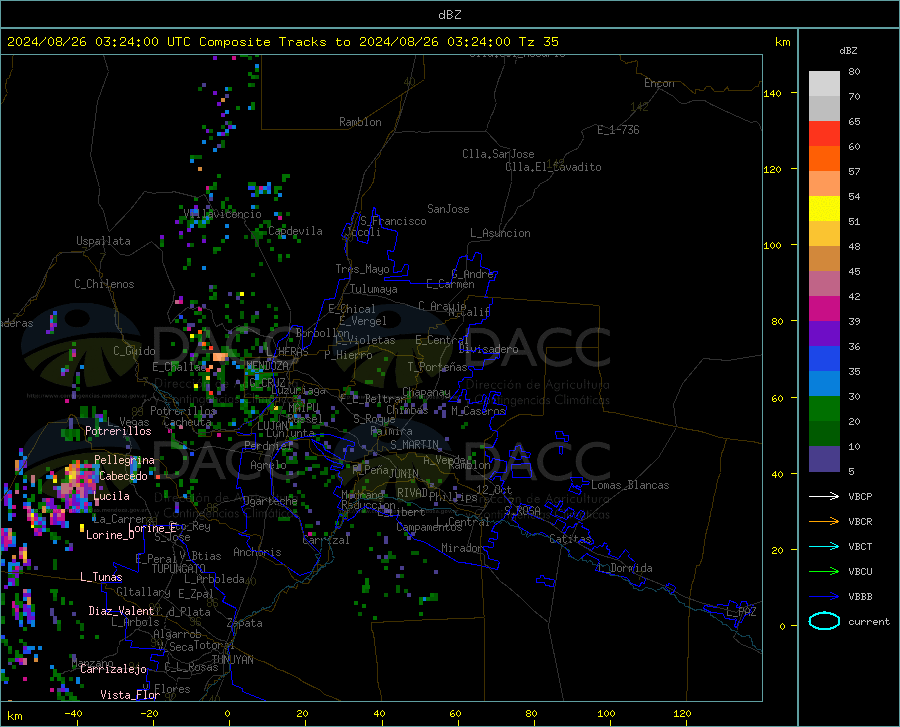Select the yellow 51 dBZ color swatch
Screen dimensions: 900x727
[824, 208]
